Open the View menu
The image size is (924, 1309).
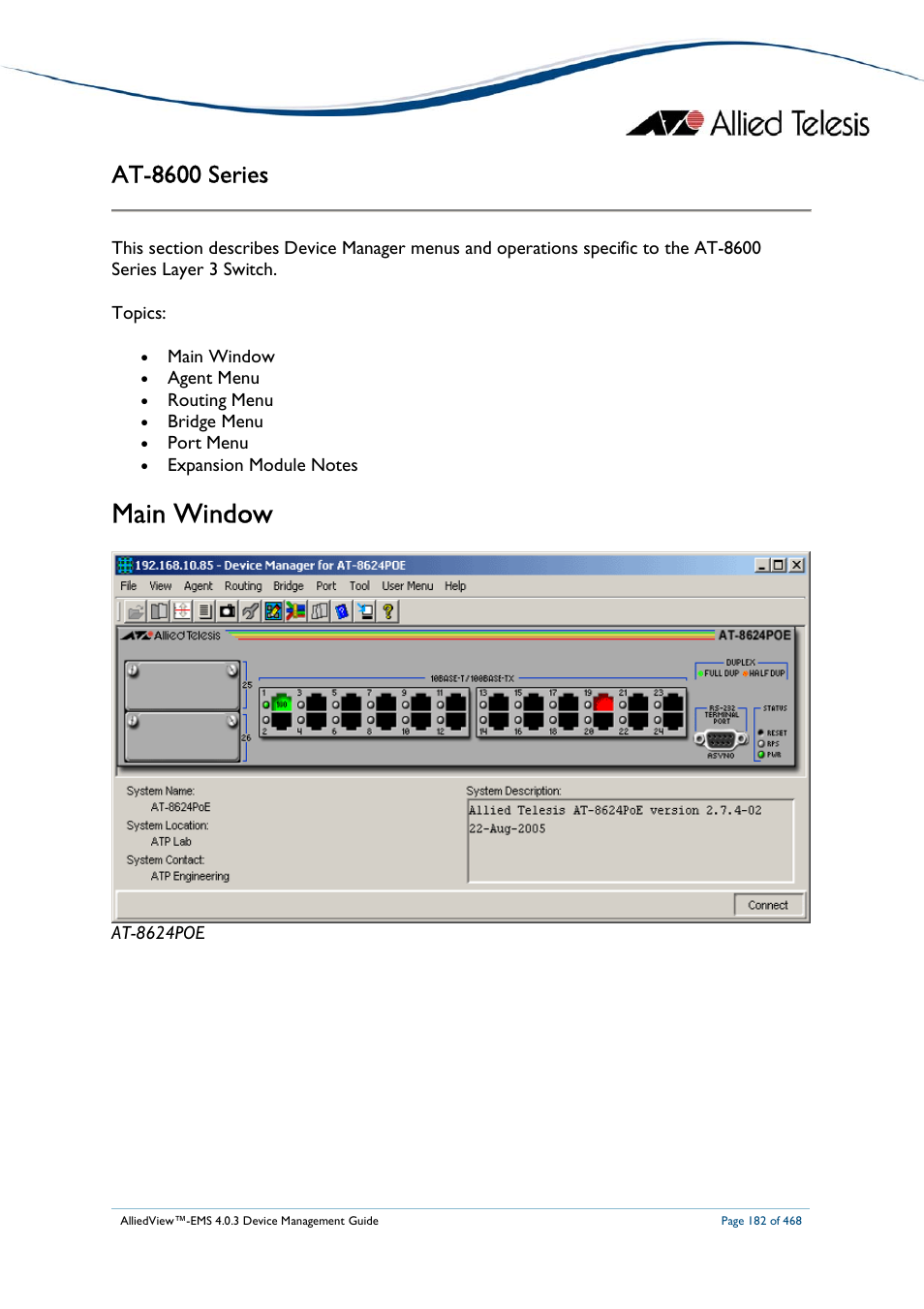tap(161, 586)
